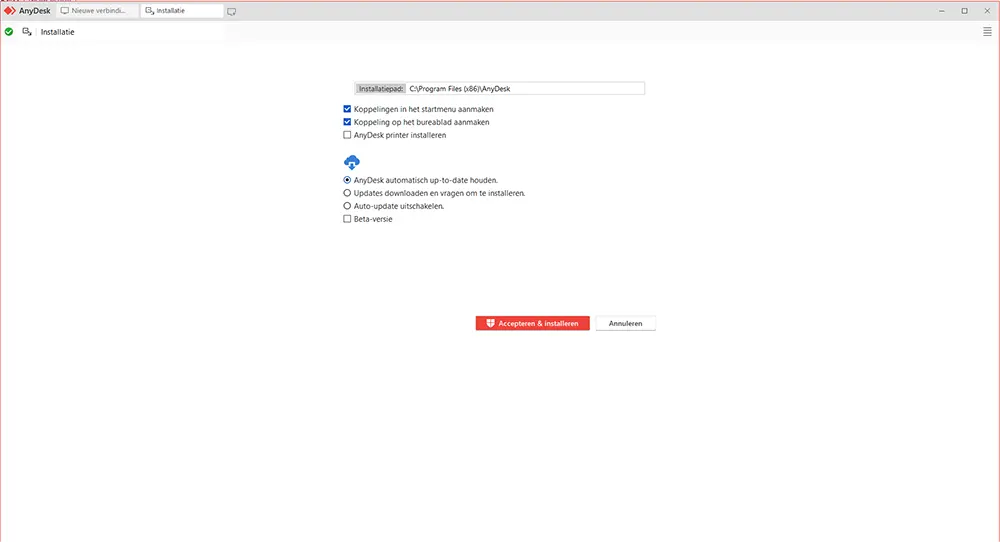Click the new session monitor icon
The width and height of the screenshot is (1000, 542).
[232, 11]
